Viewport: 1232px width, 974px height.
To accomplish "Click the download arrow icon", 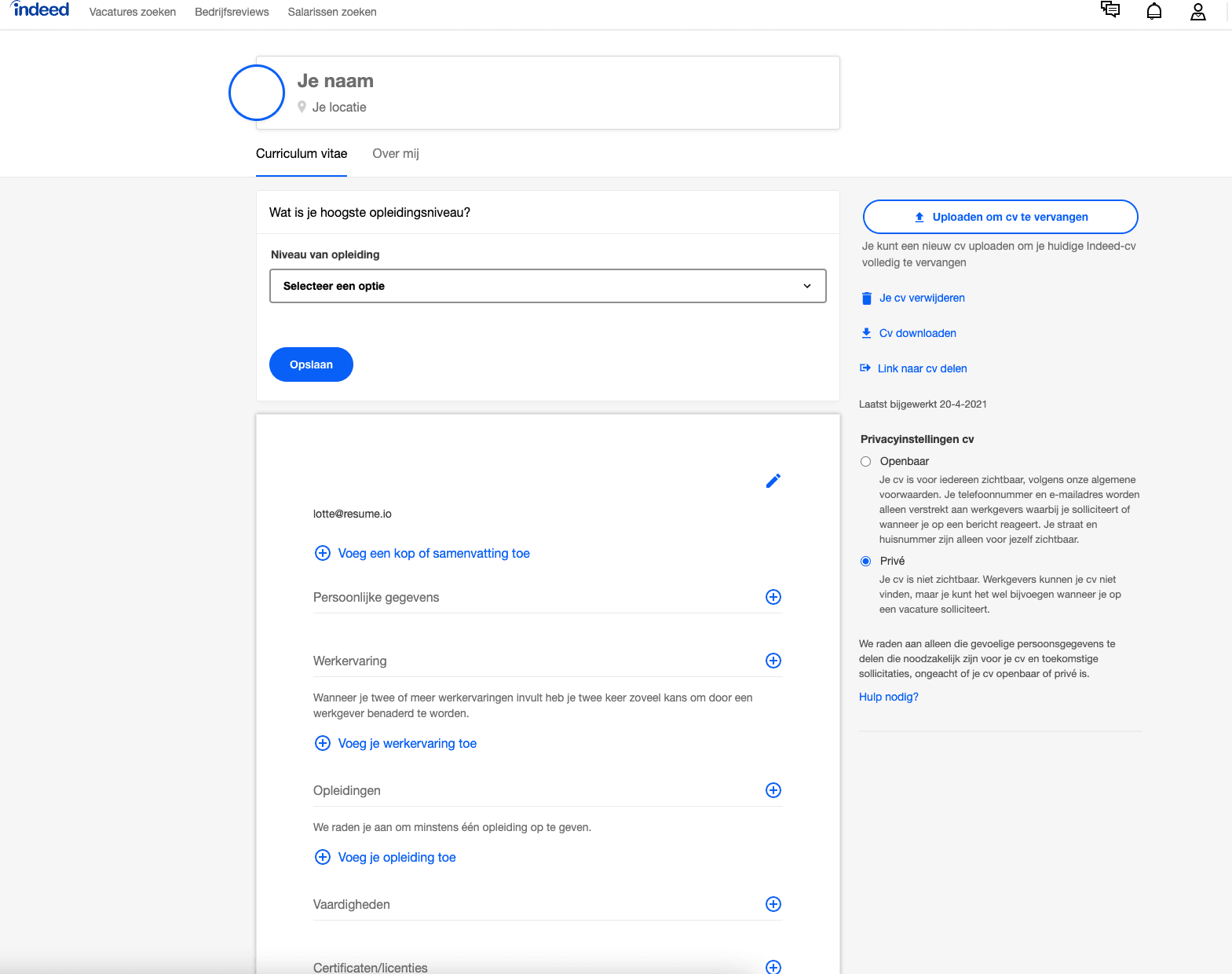I will [866, 333].
